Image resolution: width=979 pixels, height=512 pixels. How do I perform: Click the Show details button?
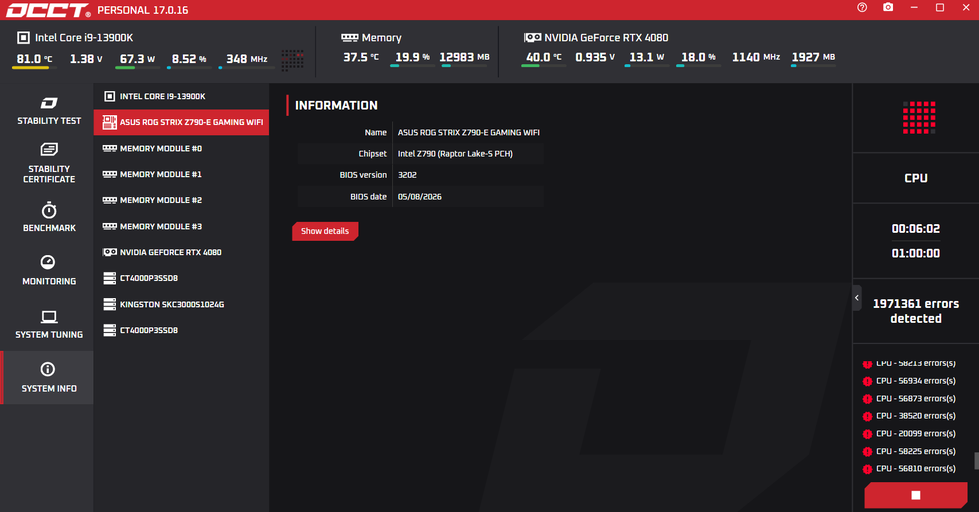coord(325,231)
